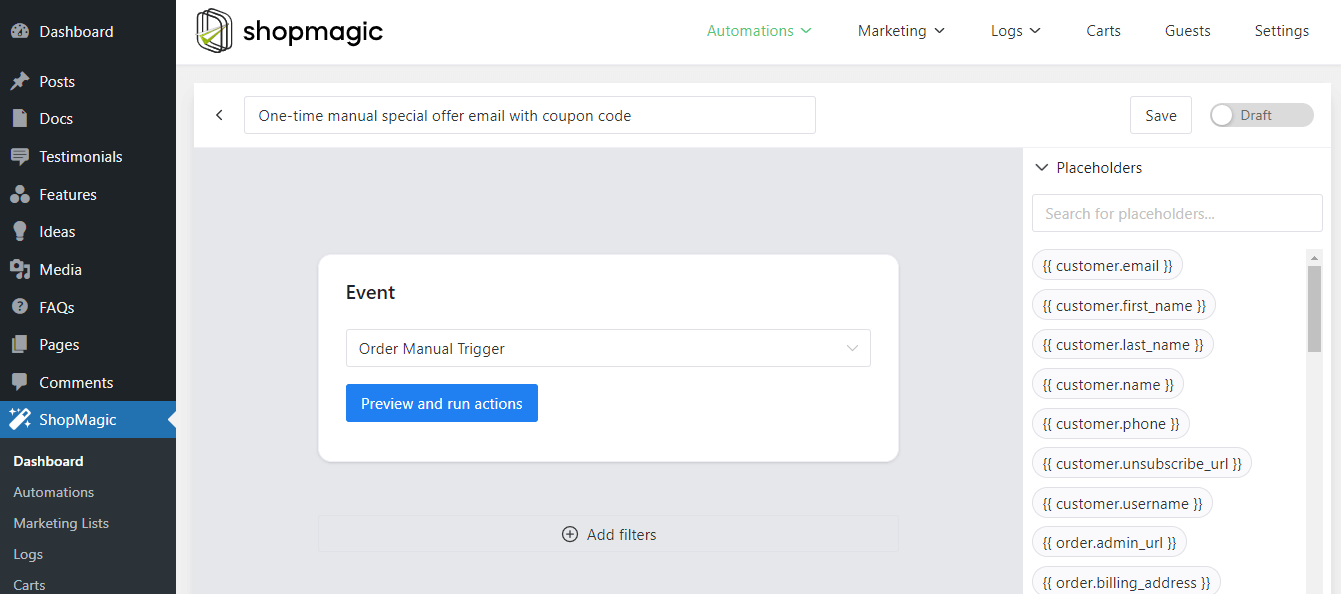Click the WordPress Dashboard gauge icon
Screen dimensions: 1341x594
tap(19, 31)
